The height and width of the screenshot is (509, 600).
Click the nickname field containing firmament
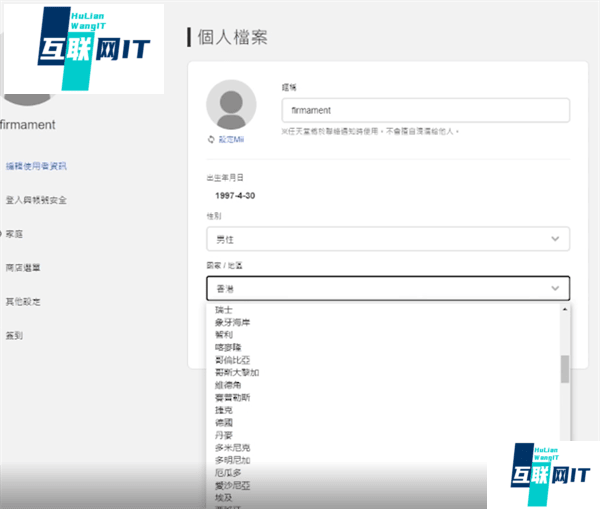click(425, 110)
